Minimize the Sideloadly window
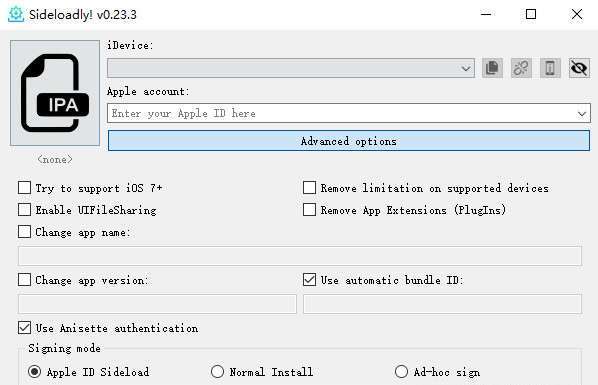 pos(486,14)
